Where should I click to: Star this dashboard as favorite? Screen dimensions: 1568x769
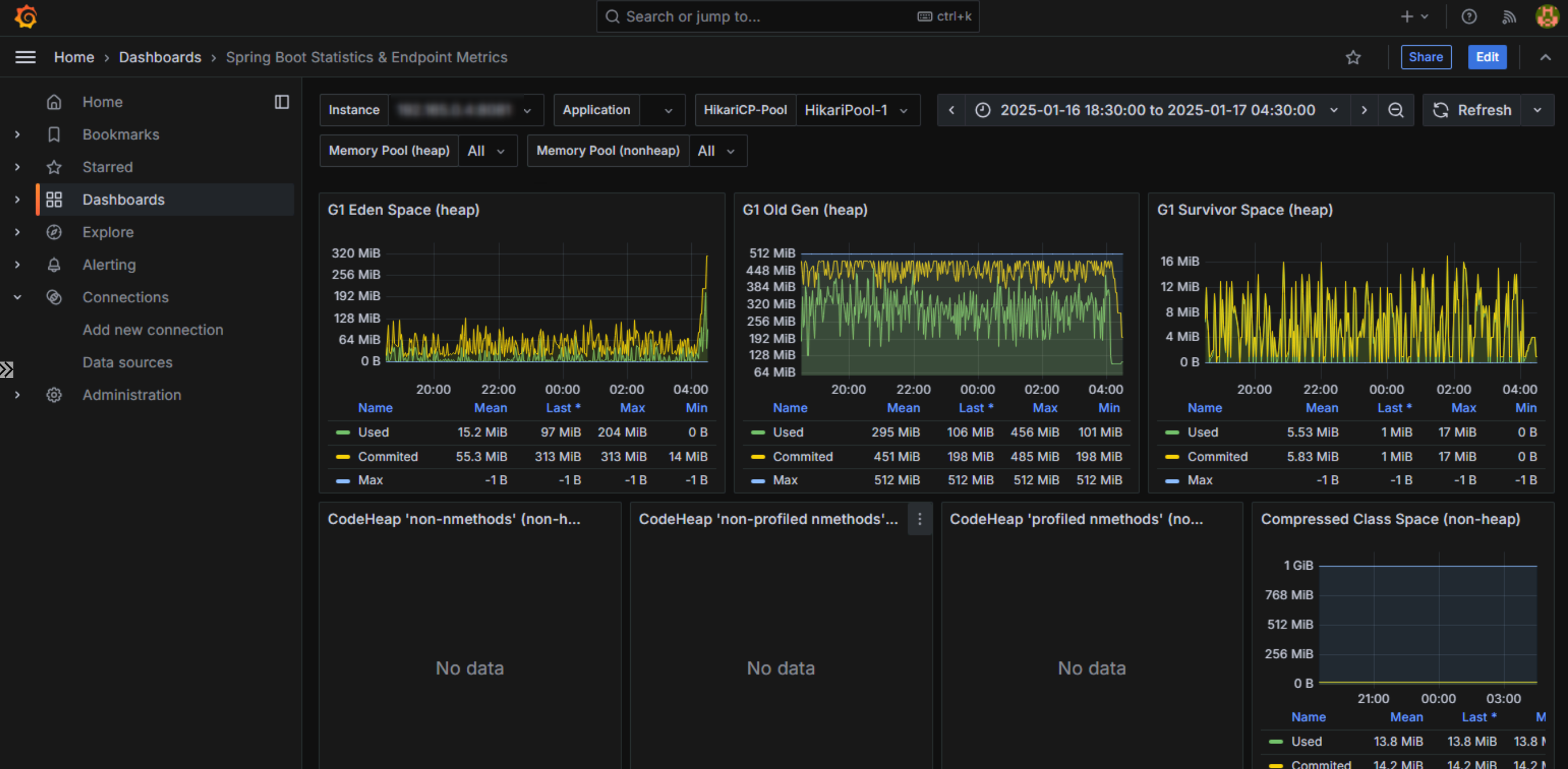1352,57
